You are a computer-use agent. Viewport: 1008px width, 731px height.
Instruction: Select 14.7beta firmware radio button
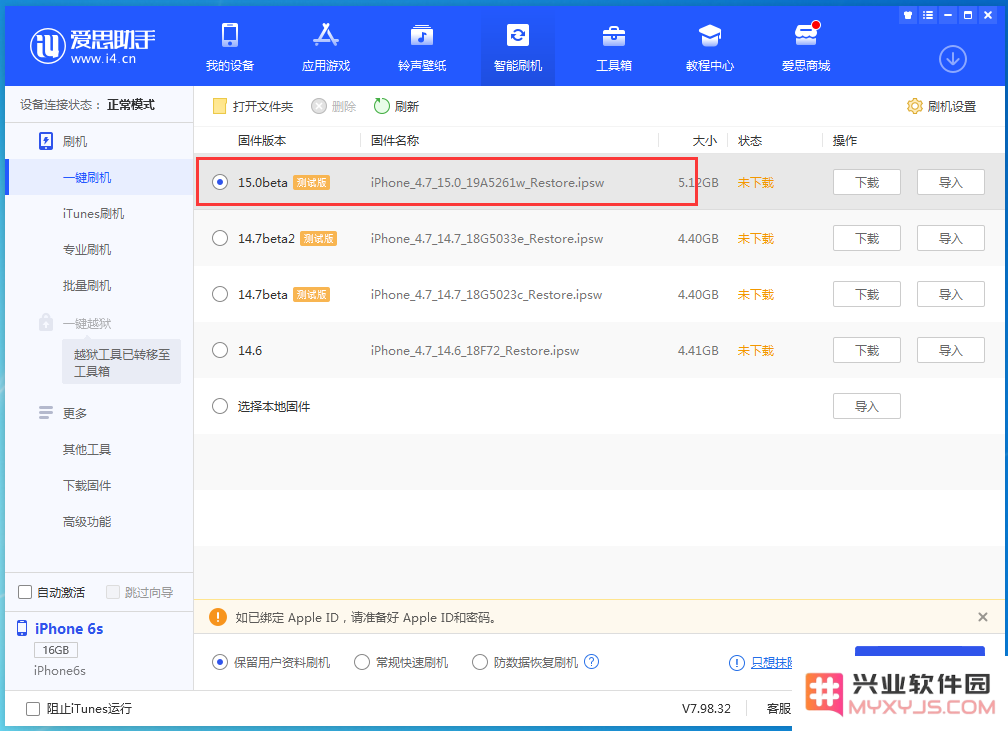coord(220,294)
